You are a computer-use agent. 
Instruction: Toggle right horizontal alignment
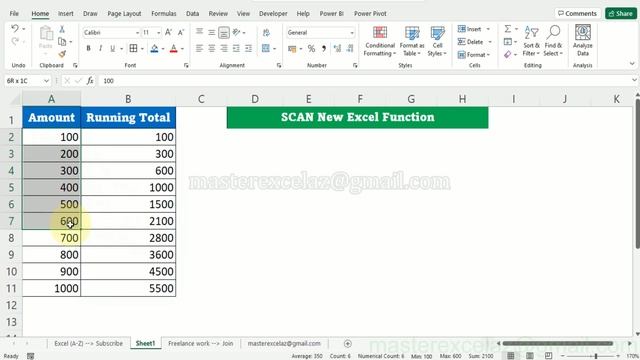[224, 49]
